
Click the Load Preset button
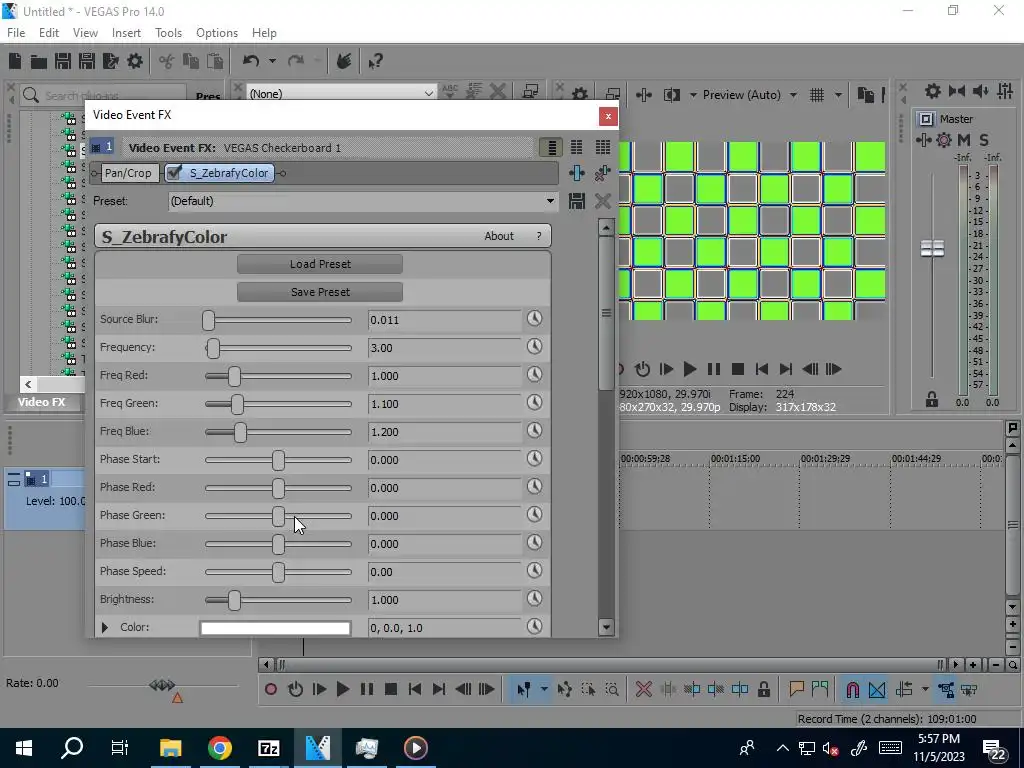click(x=320, y=264)
